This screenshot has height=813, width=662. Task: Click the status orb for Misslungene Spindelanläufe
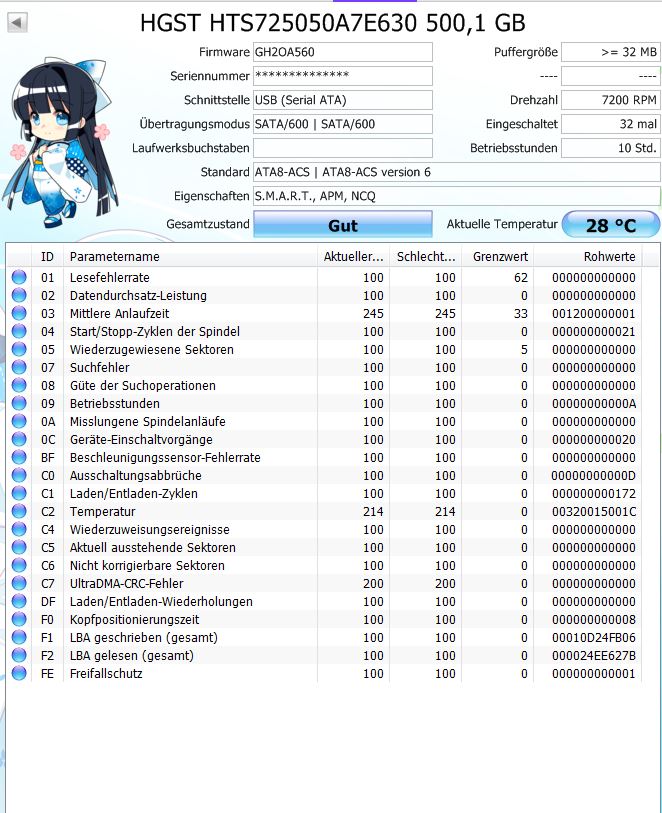(x=19, y=421)
